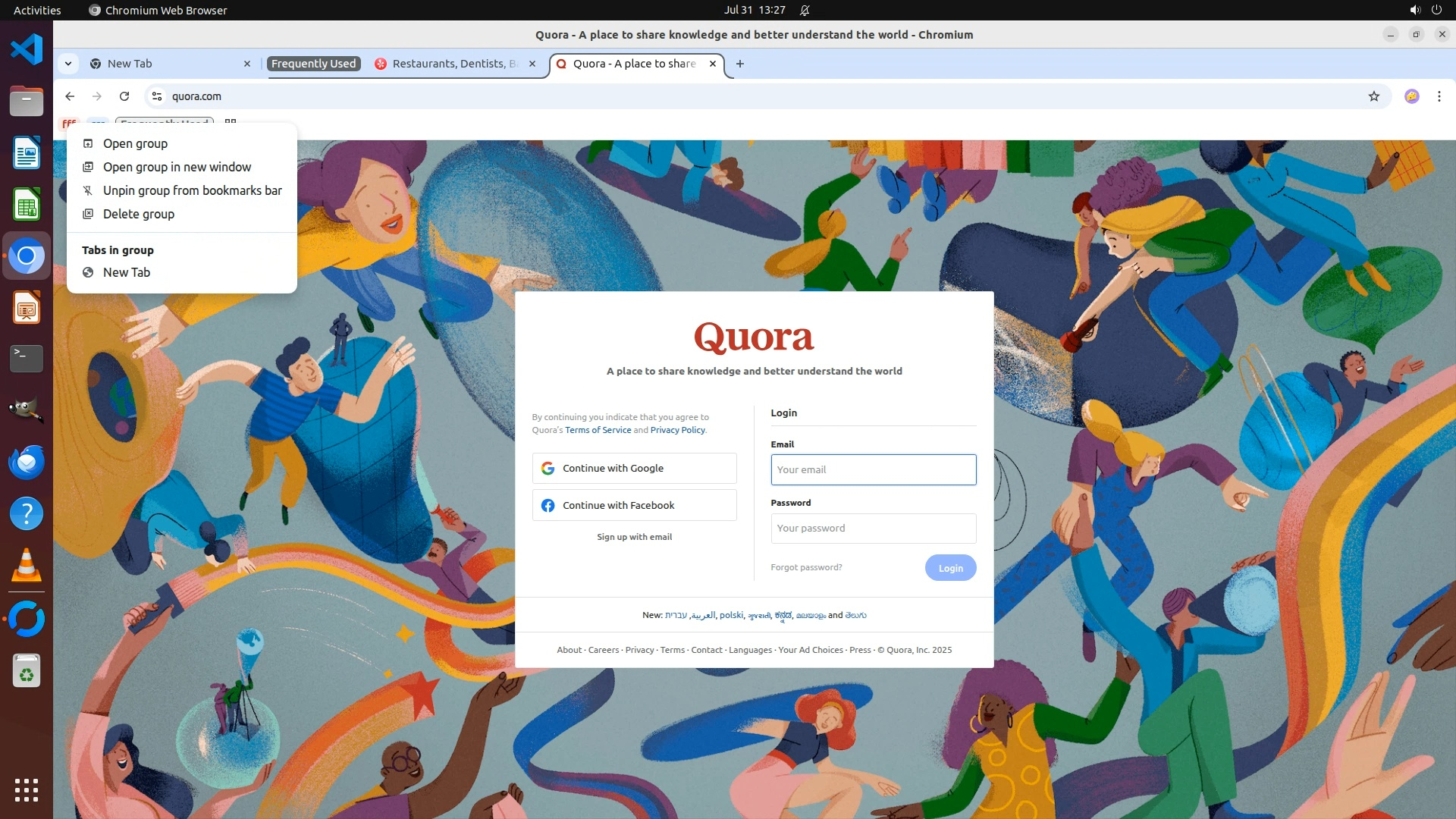Click the back navigation arrow
This screenshot has height=819, width=1456.
[x=70, y=96]
